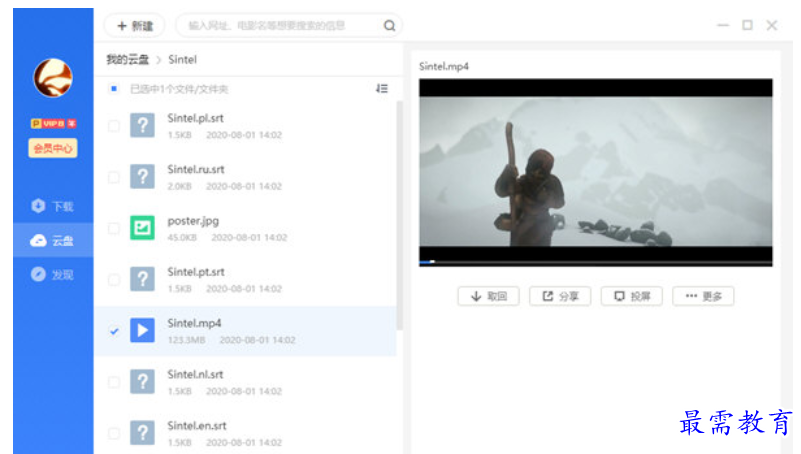
Task: Open the 更多 more options menu
Action: (703, 296)
